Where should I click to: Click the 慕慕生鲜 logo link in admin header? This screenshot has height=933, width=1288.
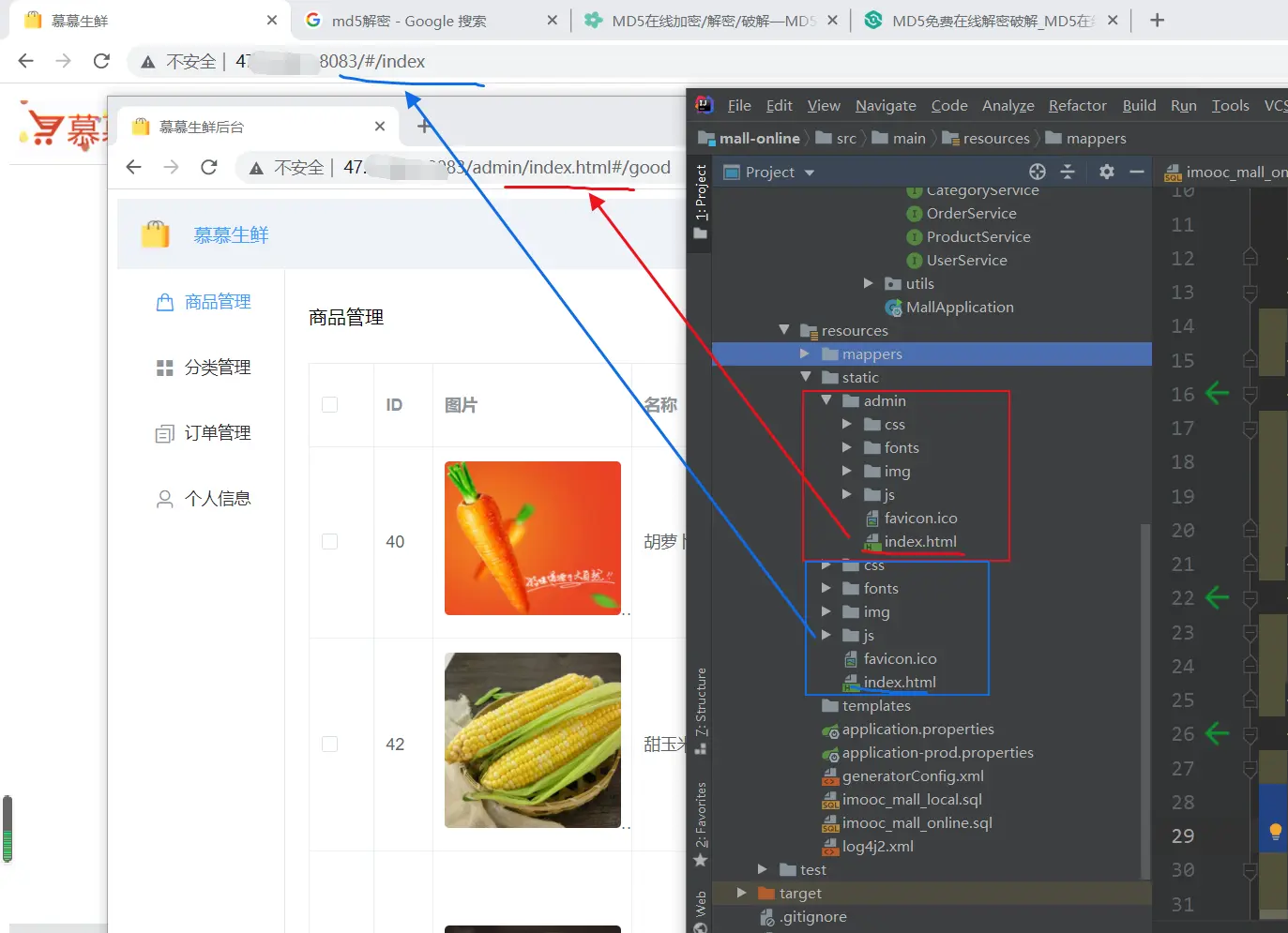(231, 235)
